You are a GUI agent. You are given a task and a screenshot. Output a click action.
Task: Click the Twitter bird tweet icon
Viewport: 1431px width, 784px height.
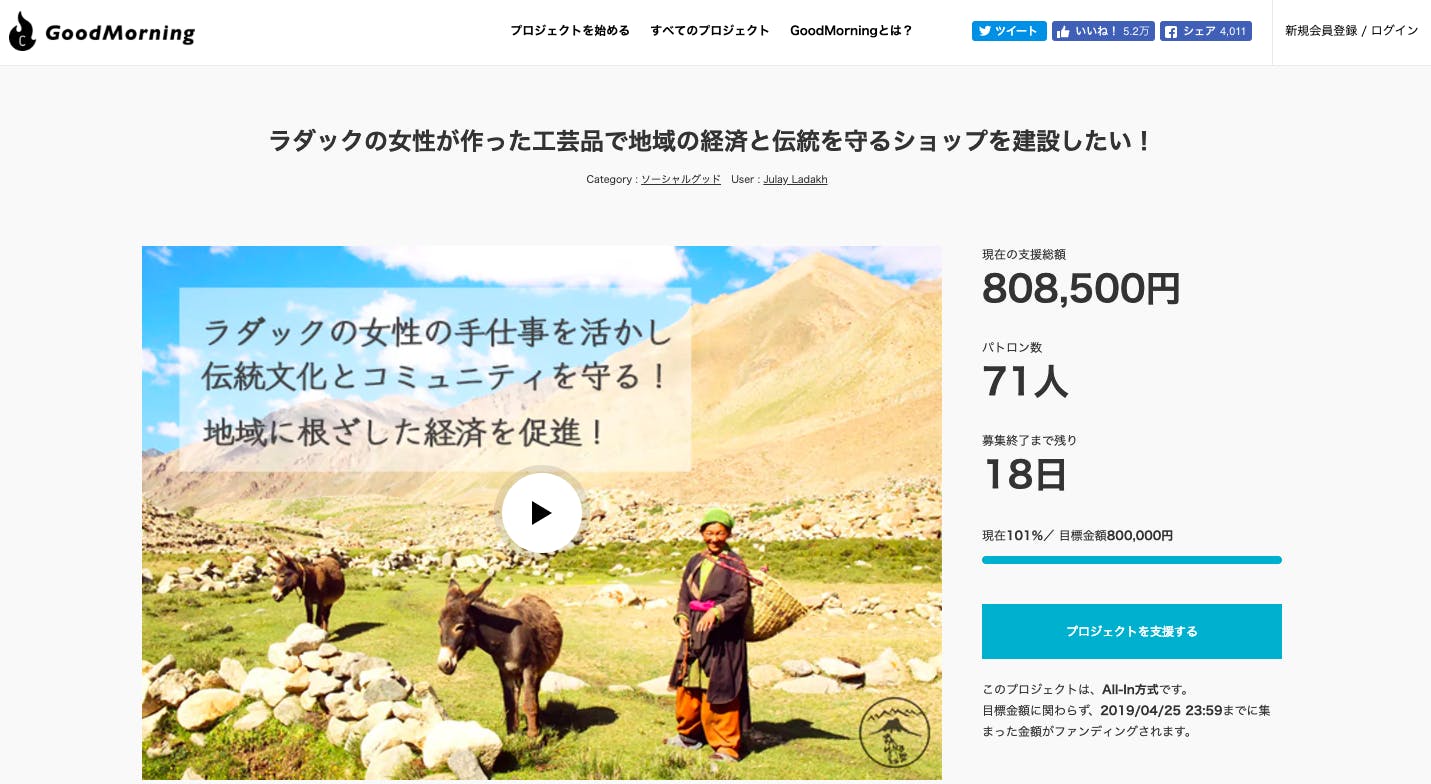[x=985, y=31]
